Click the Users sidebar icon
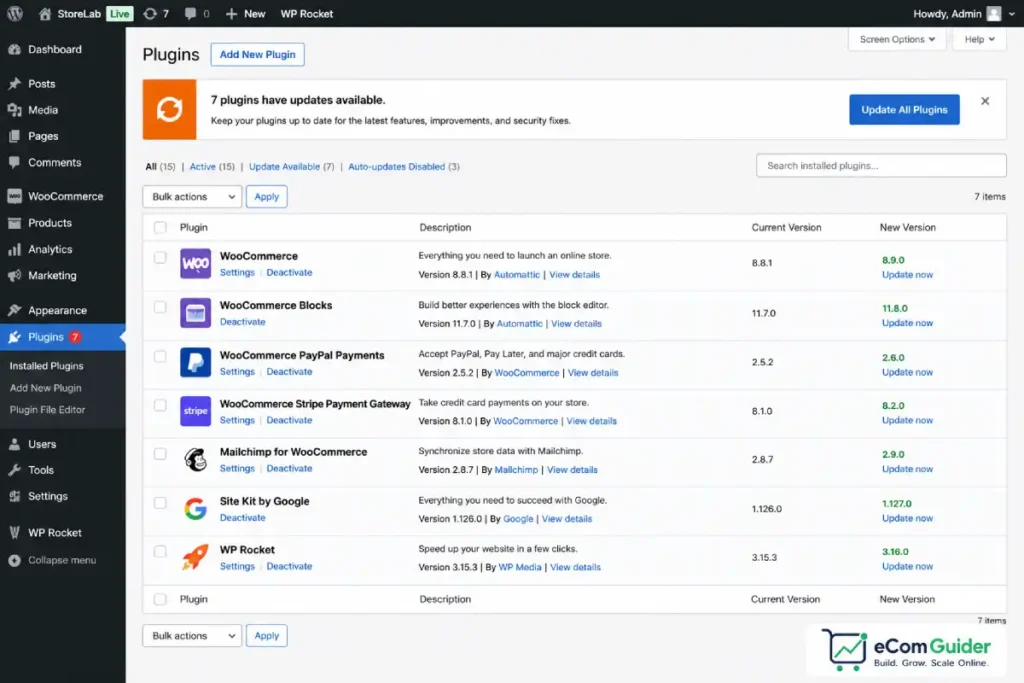Screen dimensions: 1024x683 pyautogui.click(x=14, y=444)
